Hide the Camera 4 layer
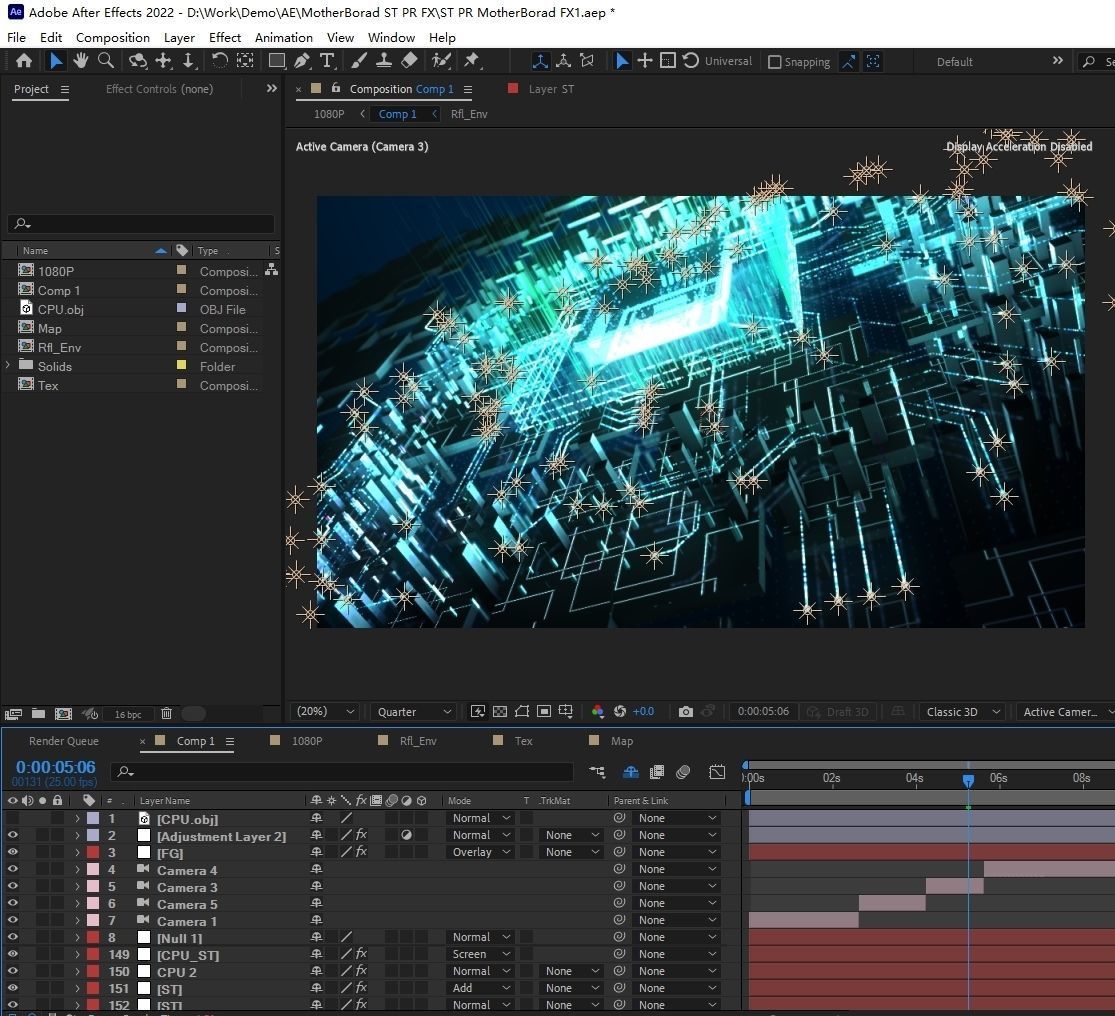1115x1016 pixels. [x=12, y=869]
